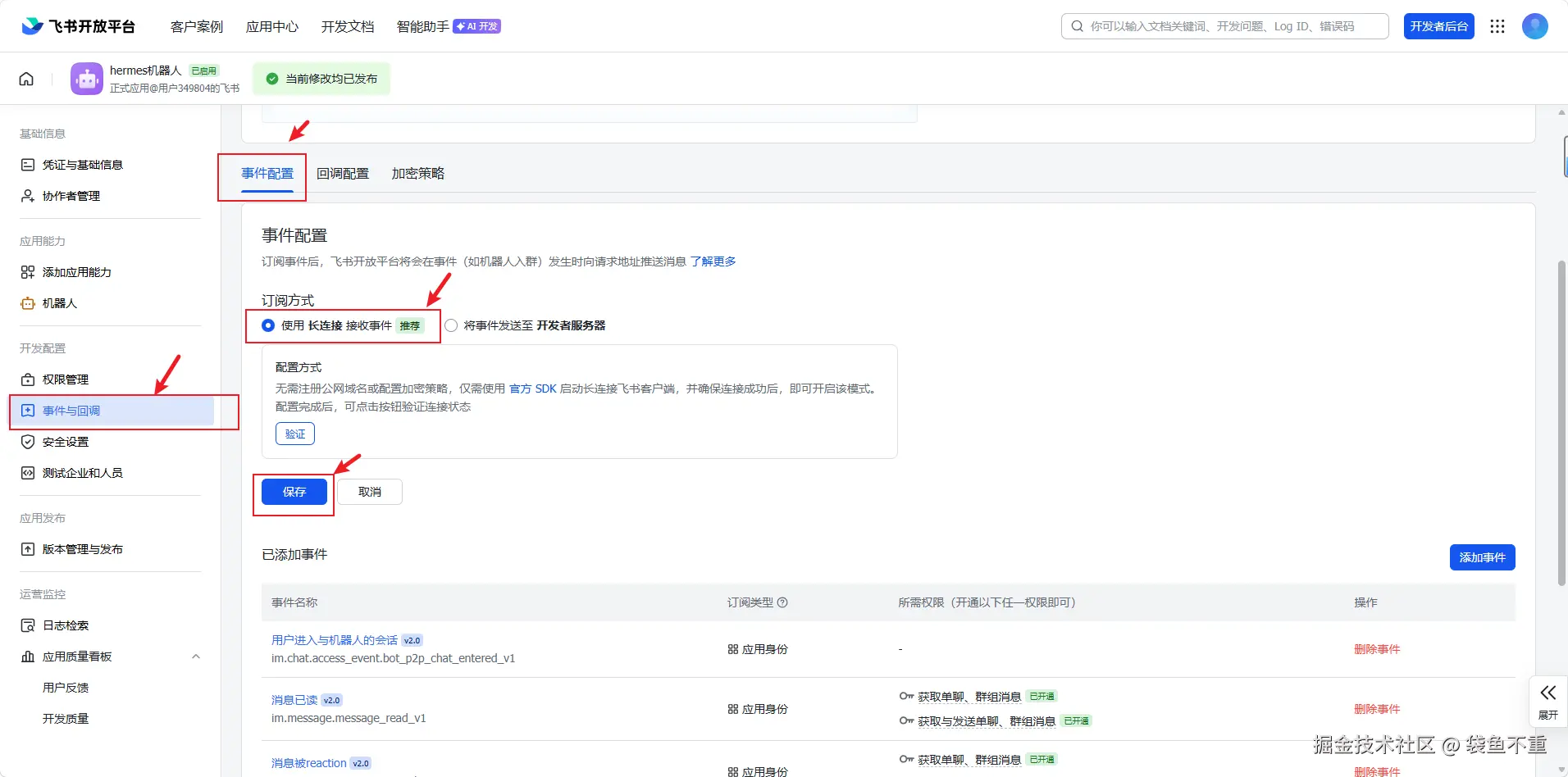Delete the 消息已读 event
1568x777 pixels.
[x=1377, y=709]
